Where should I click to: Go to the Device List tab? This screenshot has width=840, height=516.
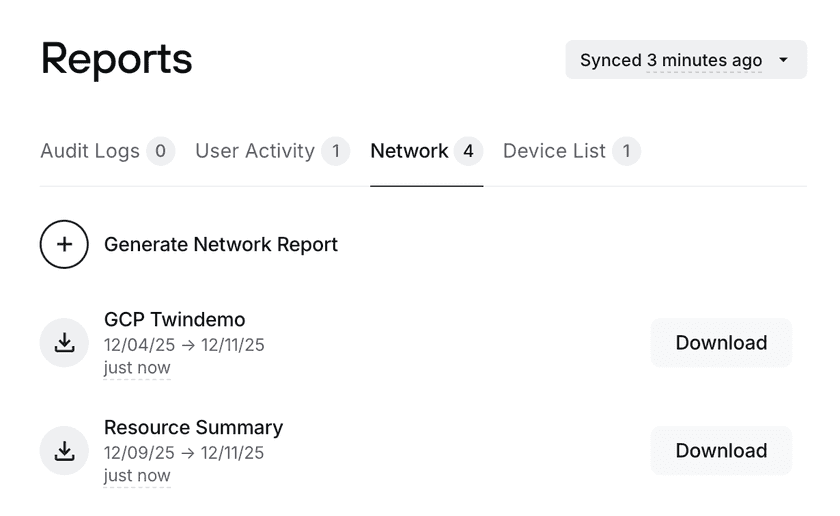(554, 151)
